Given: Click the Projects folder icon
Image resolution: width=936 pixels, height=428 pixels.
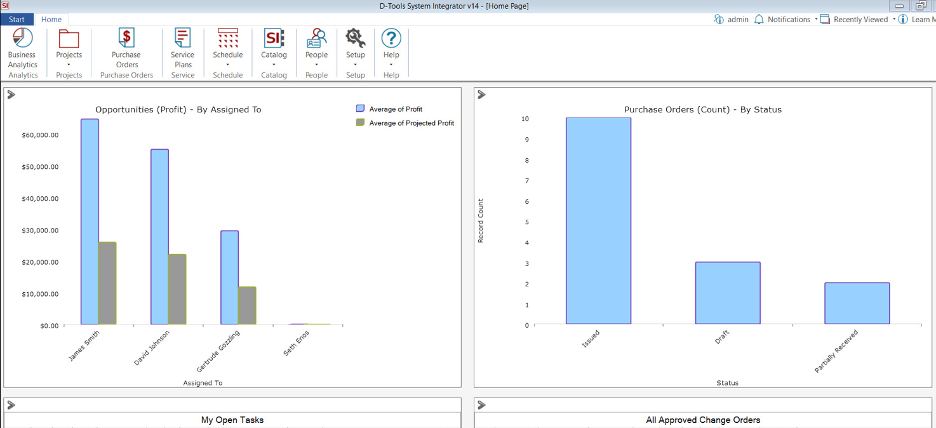Looking at the screenshot, I should click(69, 38).
